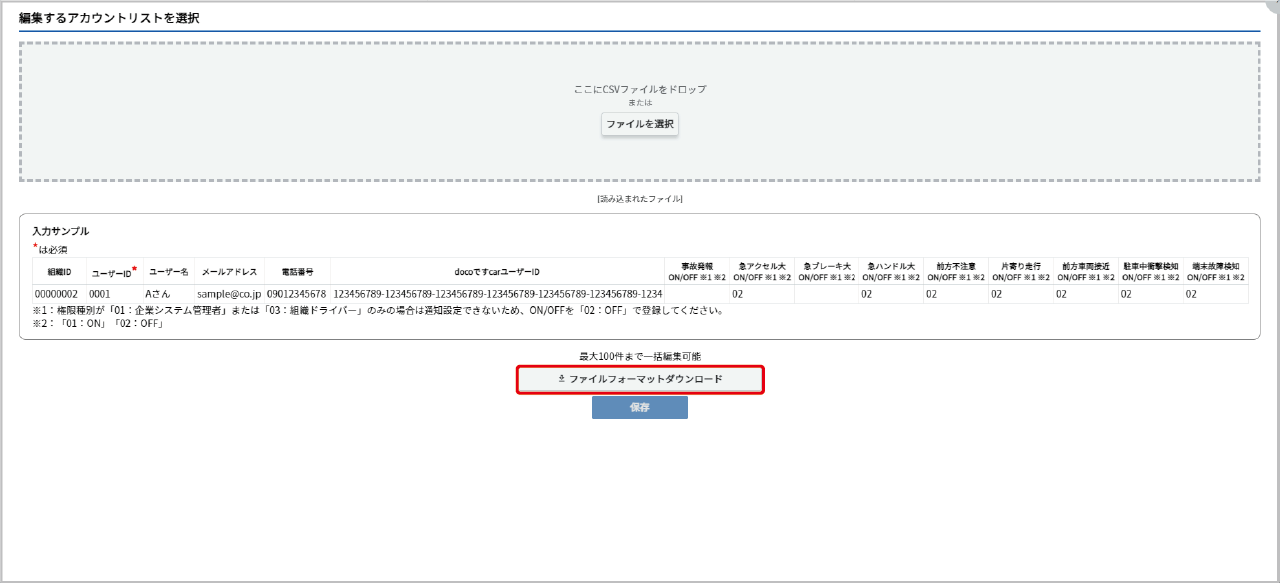Image resolution: width=1280 pixels, height=583 pixels.
Task: Select the 急ブレーキ大 column header
Action: click(x=826, y=272)
